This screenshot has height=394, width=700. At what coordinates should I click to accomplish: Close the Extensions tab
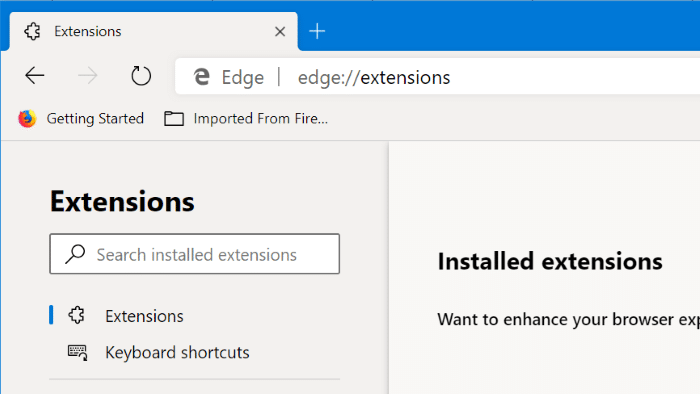pyautogui.click(x=280, y=32)
